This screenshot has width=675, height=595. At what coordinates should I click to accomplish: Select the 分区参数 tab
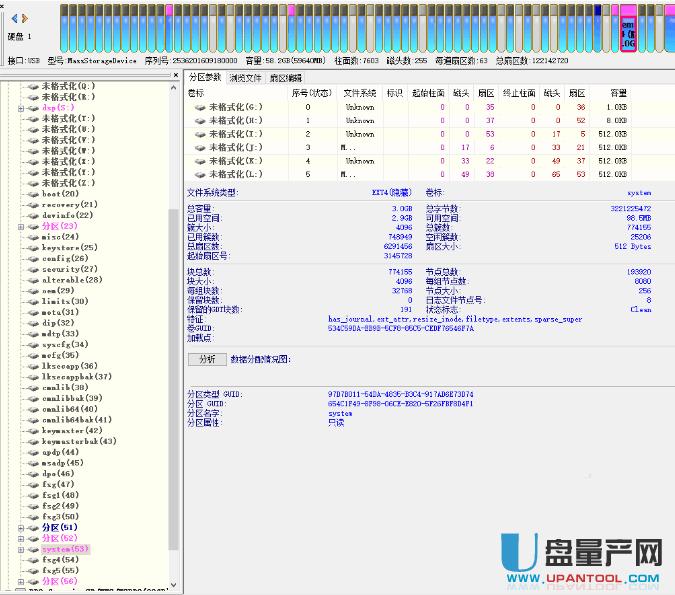(205, 78)
